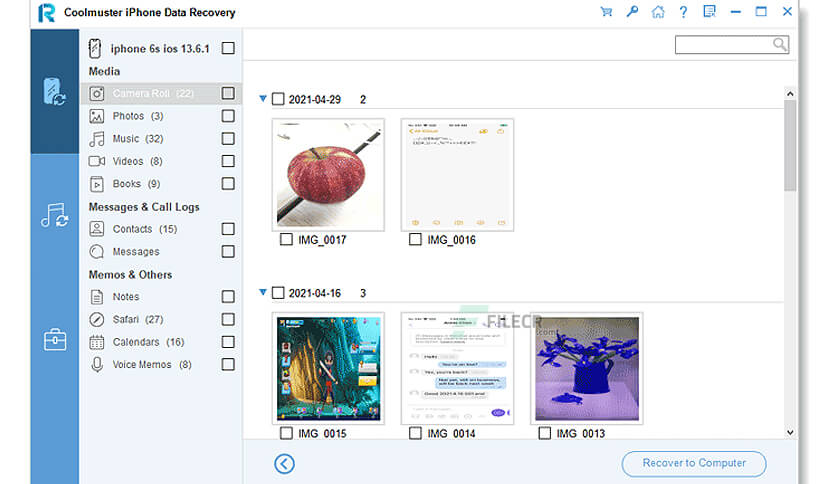Click the home icon in title bar
The image size is (836, 484).
tap(658, 12)
